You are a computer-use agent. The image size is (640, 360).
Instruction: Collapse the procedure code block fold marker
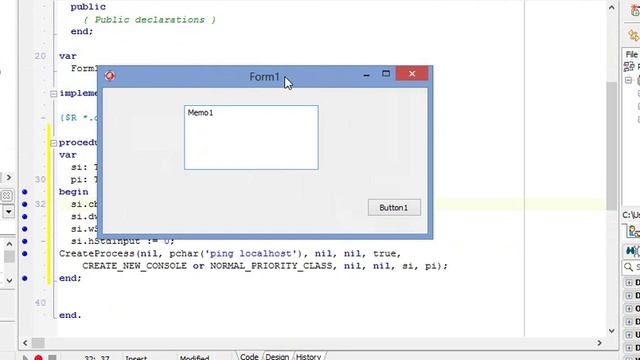pos(53,143)
